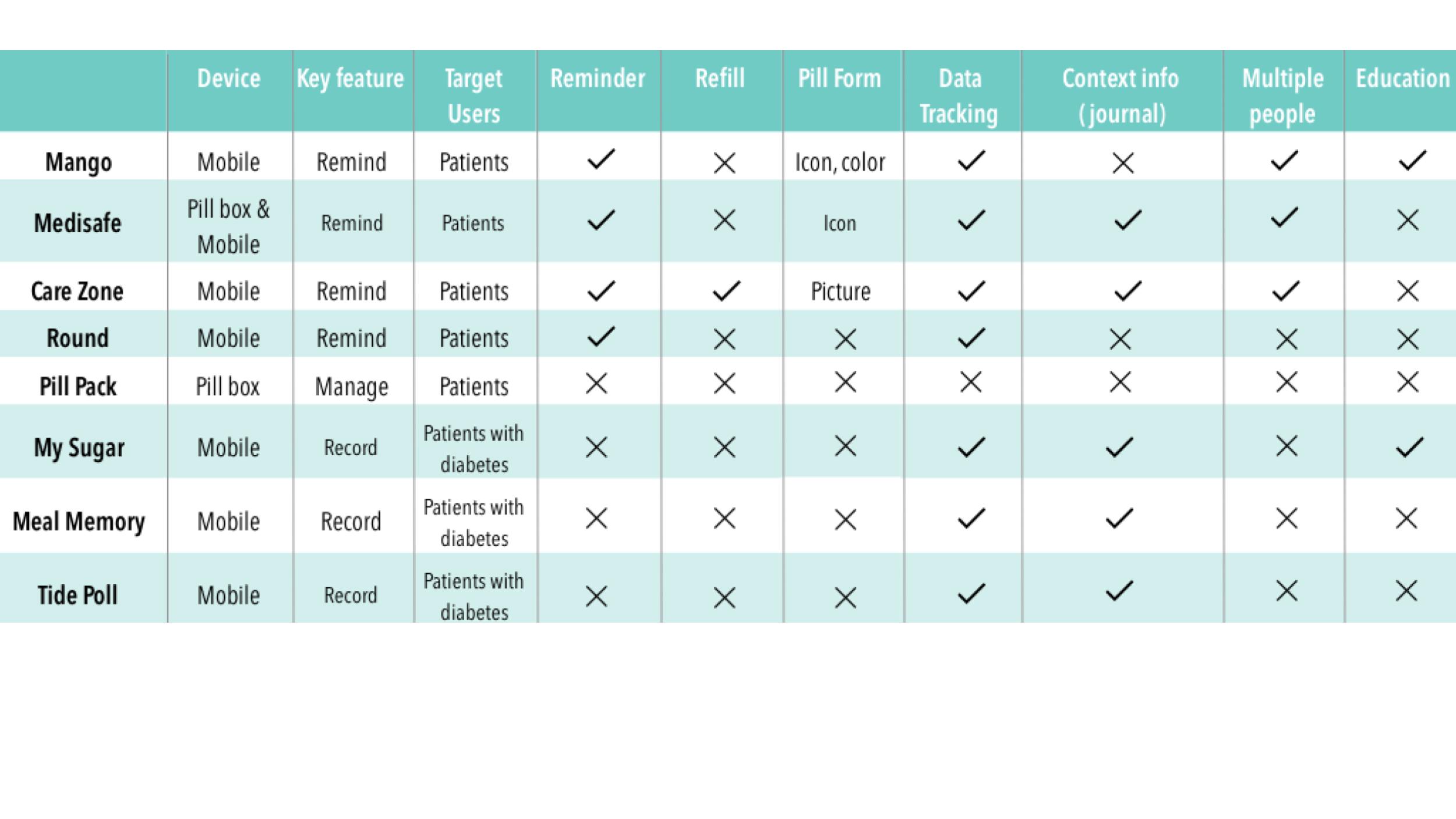Select the Mango Refill cross mark
Image resolution: width=1456 pixels, height=819 pixels.
point(725,163)
